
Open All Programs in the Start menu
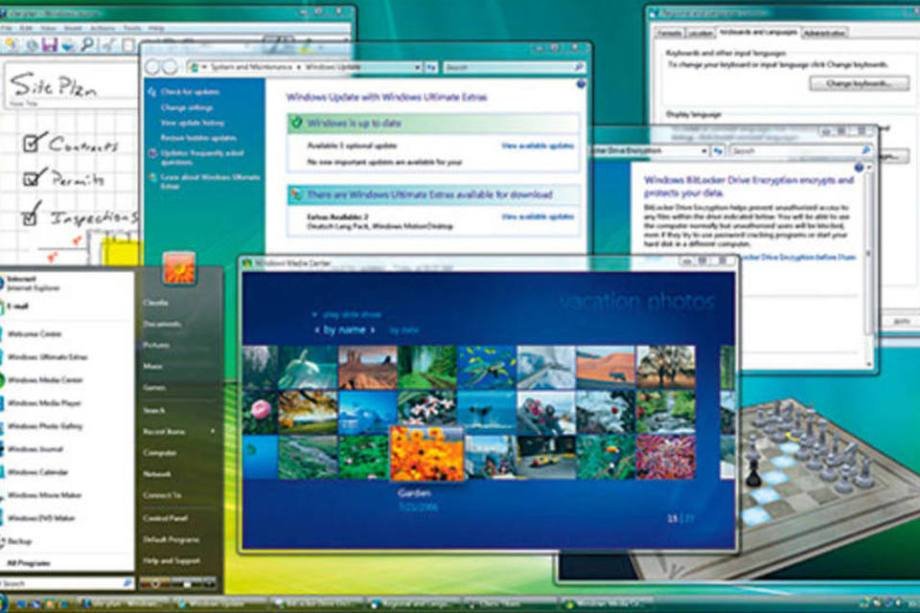28,563
